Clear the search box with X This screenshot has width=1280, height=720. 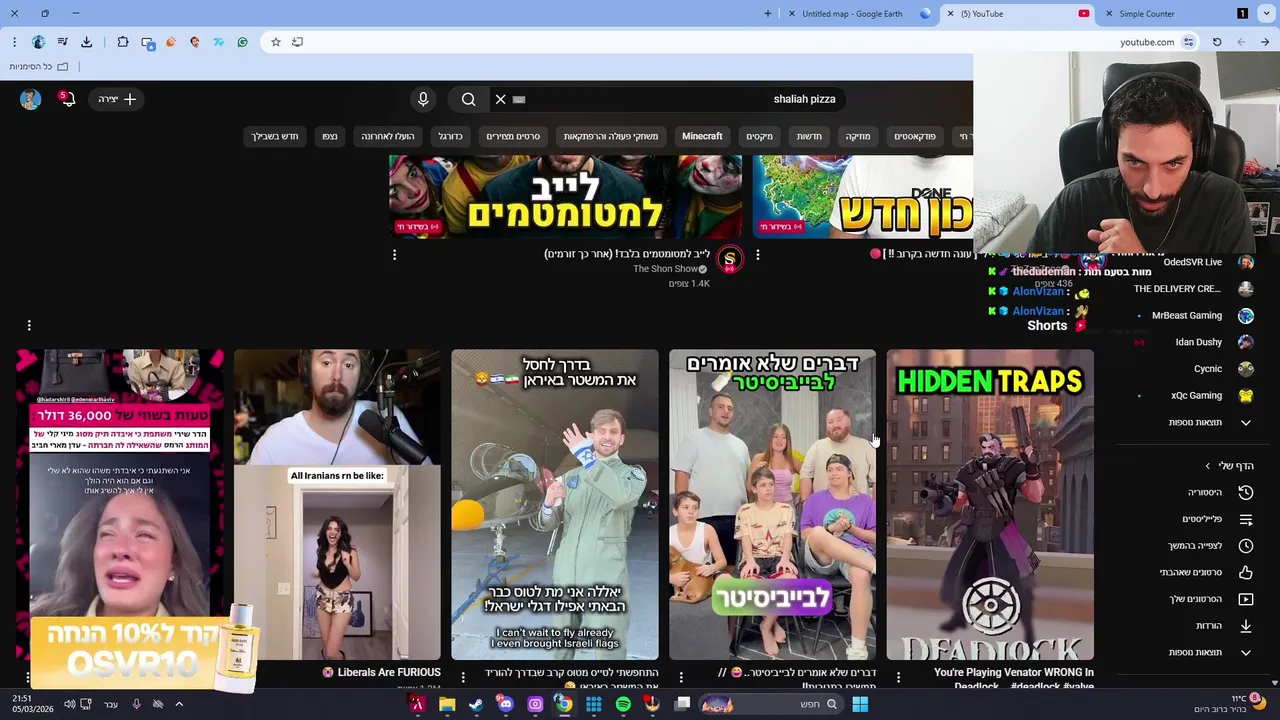coord(501,99)
